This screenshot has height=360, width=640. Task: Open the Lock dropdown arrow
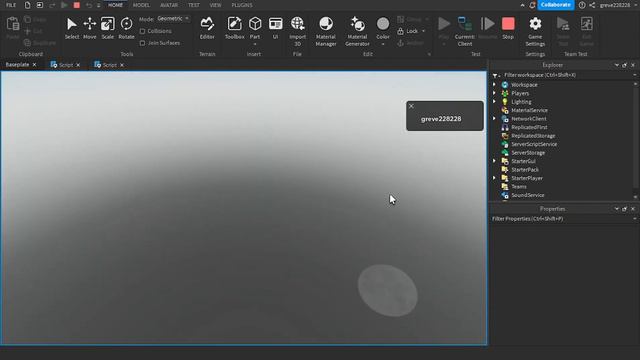point(424,31)
